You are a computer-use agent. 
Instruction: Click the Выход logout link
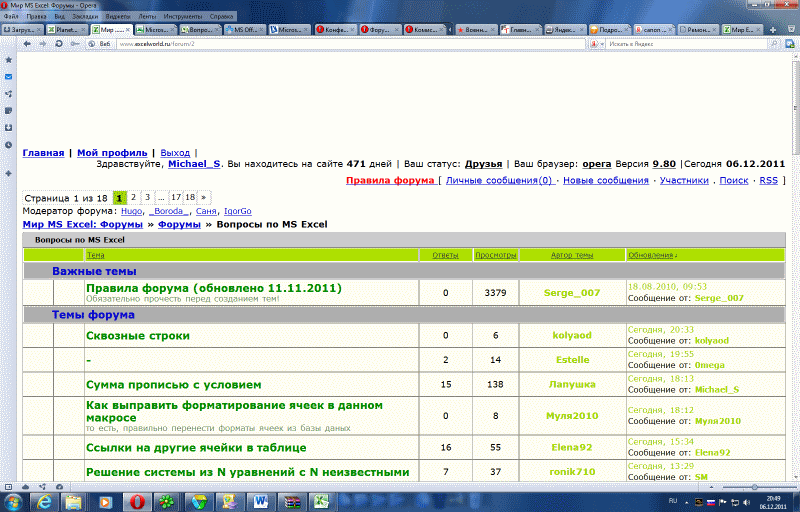pyautogui.click(x=175, y=153)
